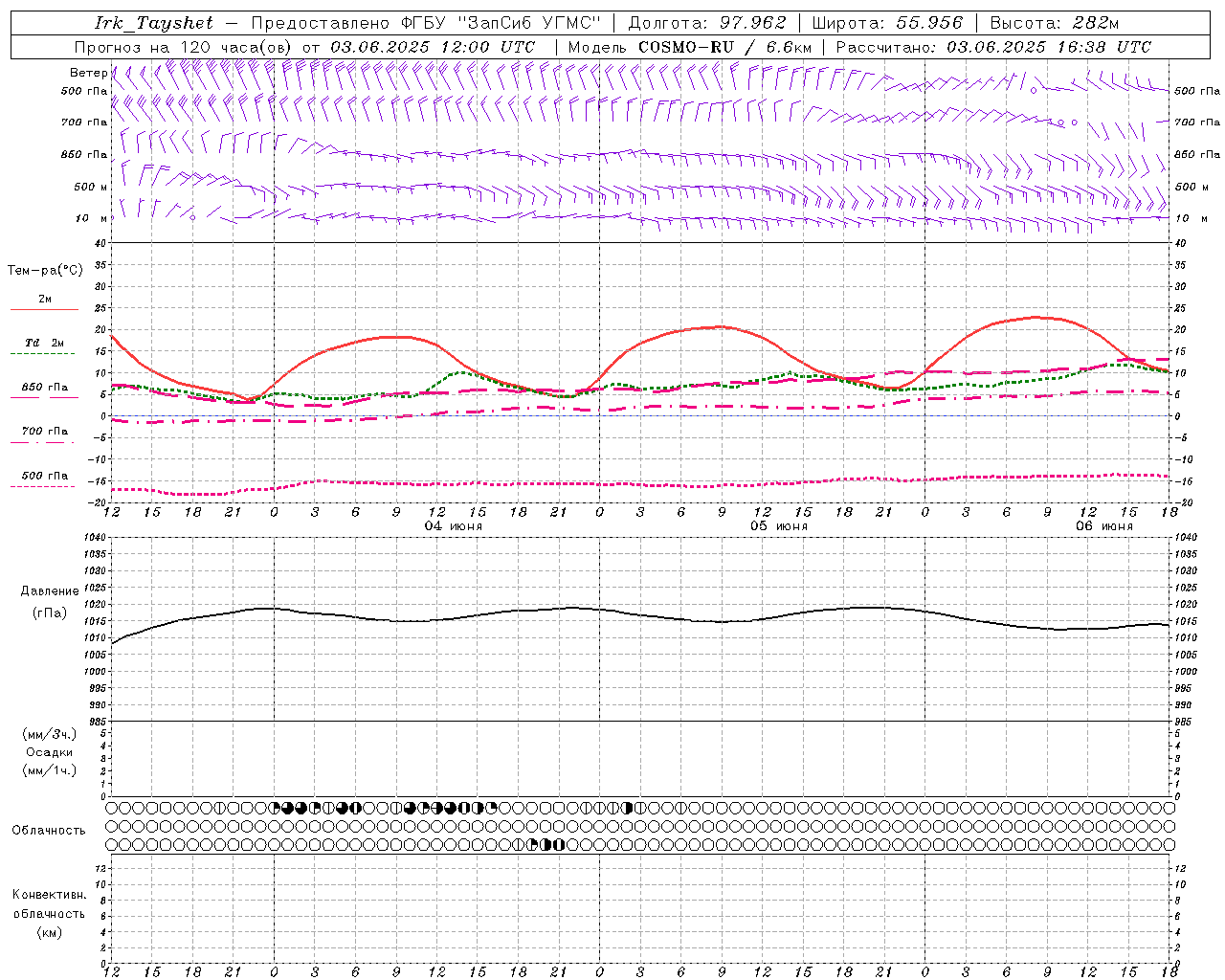This screenshot has height=980, width=1225.
Task: Click the (мм/3ч.) precipitation unit label
Action: 50,734
